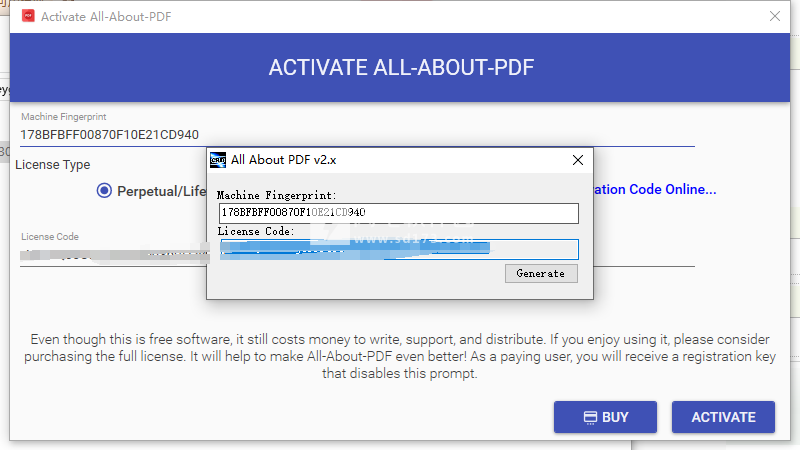Click the credit card icon on BUY button
The width and height of the screenshot is (800, 450).
pos(590,417)
